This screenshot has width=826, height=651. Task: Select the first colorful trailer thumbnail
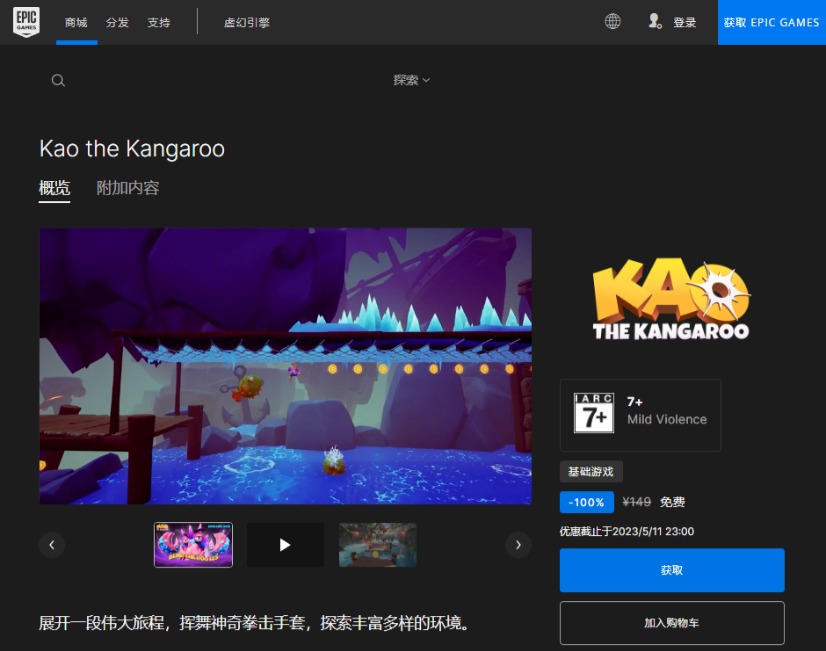[x=193, y=545]
